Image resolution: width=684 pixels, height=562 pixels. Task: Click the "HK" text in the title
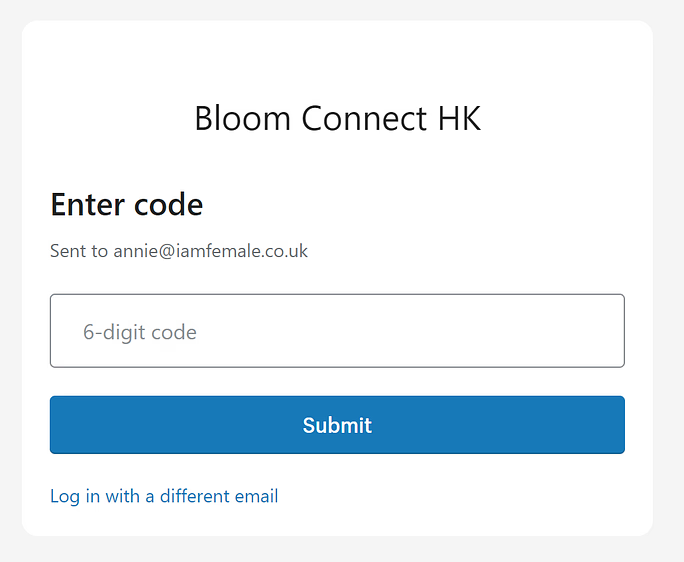459,119
